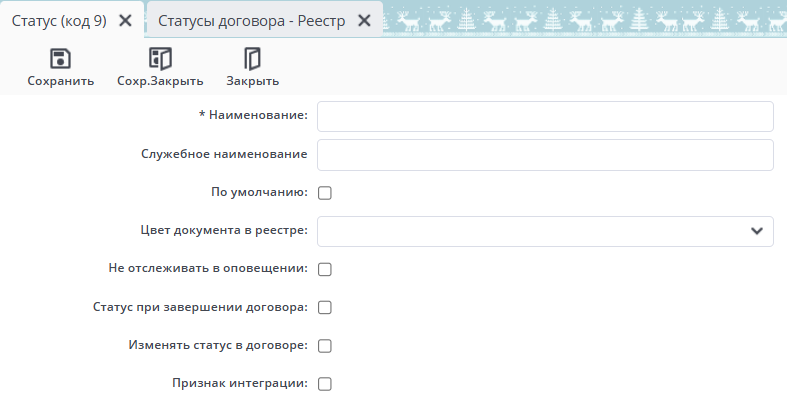Viewport: 787px width, 408px height.
Task: Enable the 'Признак интеграции' checkbox
Action: tap(324, 383)
